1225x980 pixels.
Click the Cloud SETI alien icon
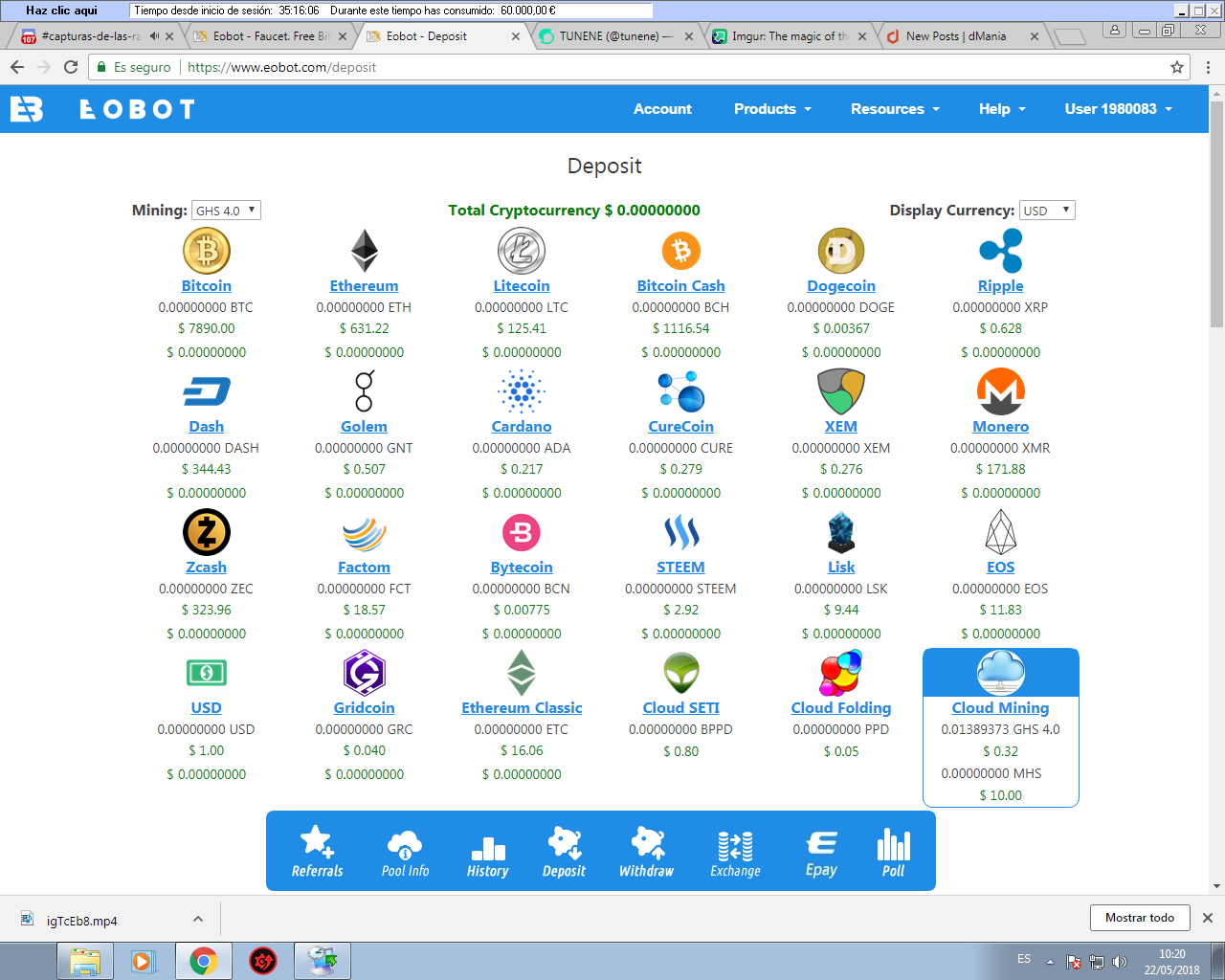pyautogui.click(x=681, y=673)
